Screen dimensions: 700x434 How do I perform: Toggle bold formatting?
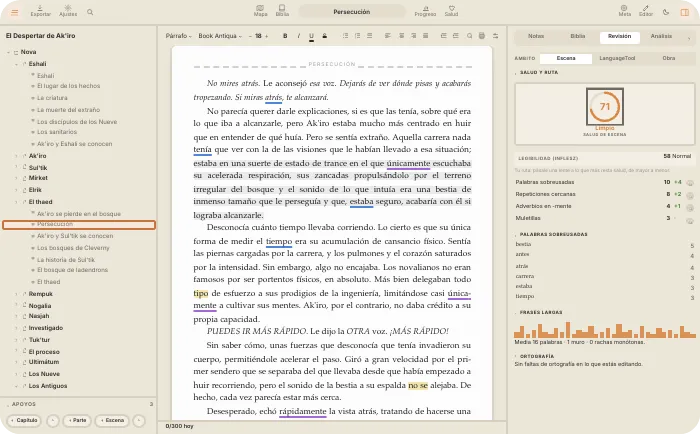(x=285, y=36)
